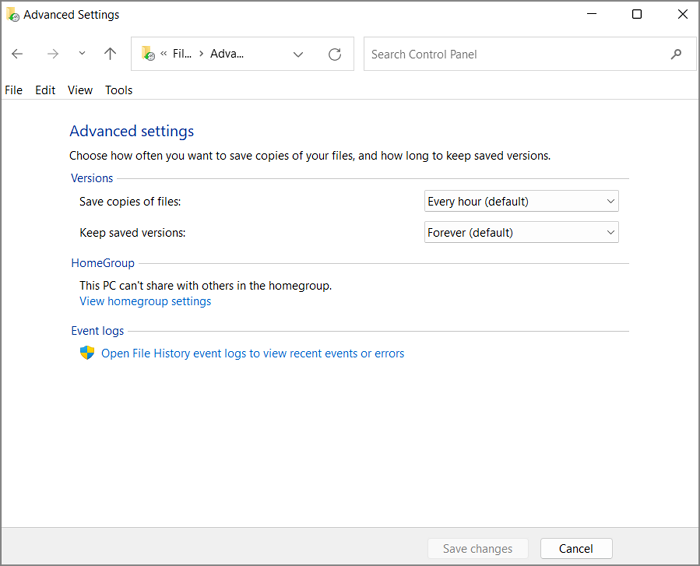Click inside Search Control Panel field

[515, 54]
